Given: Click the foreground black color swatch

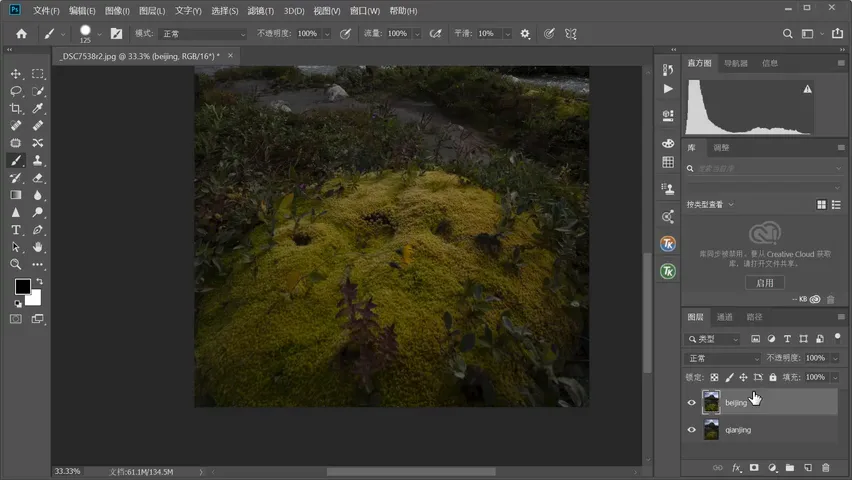Looking at the screenshot, I should point(22,286).
